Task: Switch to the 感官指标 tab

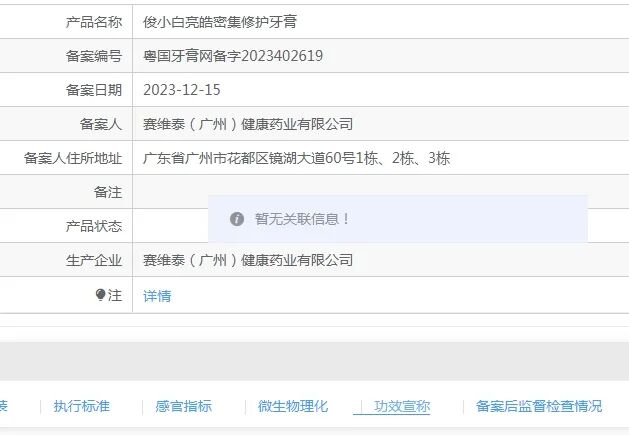Action: 183,406
